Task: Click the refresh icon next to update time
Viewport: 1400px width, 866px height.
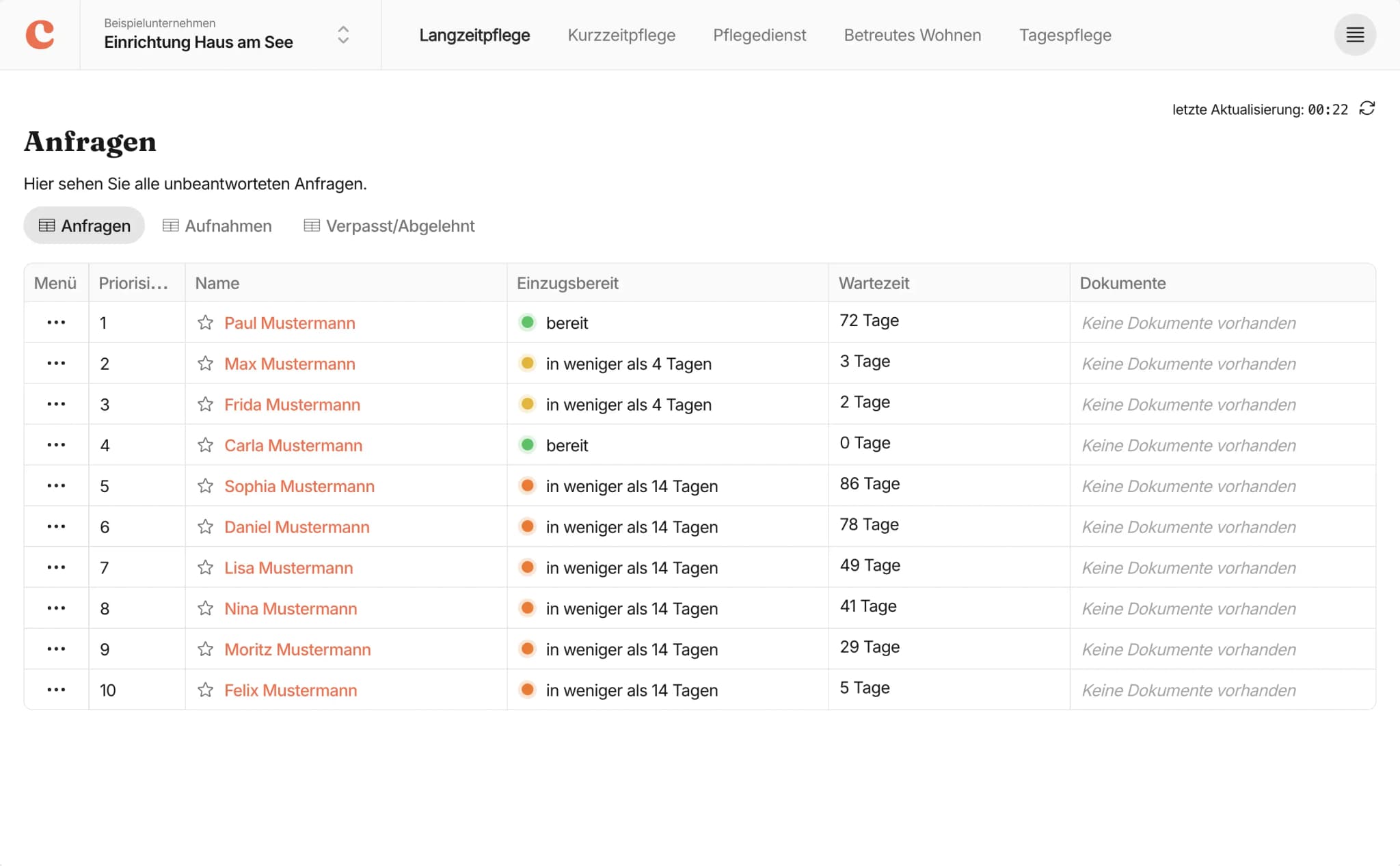Action: coord(1367,109)
